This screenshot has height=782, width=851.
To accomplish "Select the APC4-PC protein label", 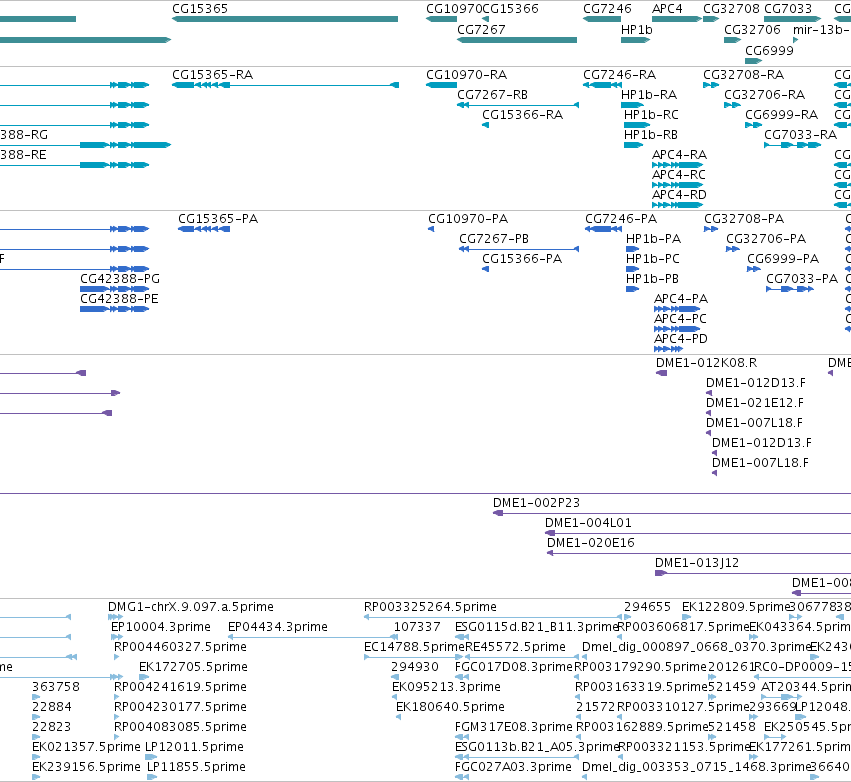I will (x=681, y=319).
